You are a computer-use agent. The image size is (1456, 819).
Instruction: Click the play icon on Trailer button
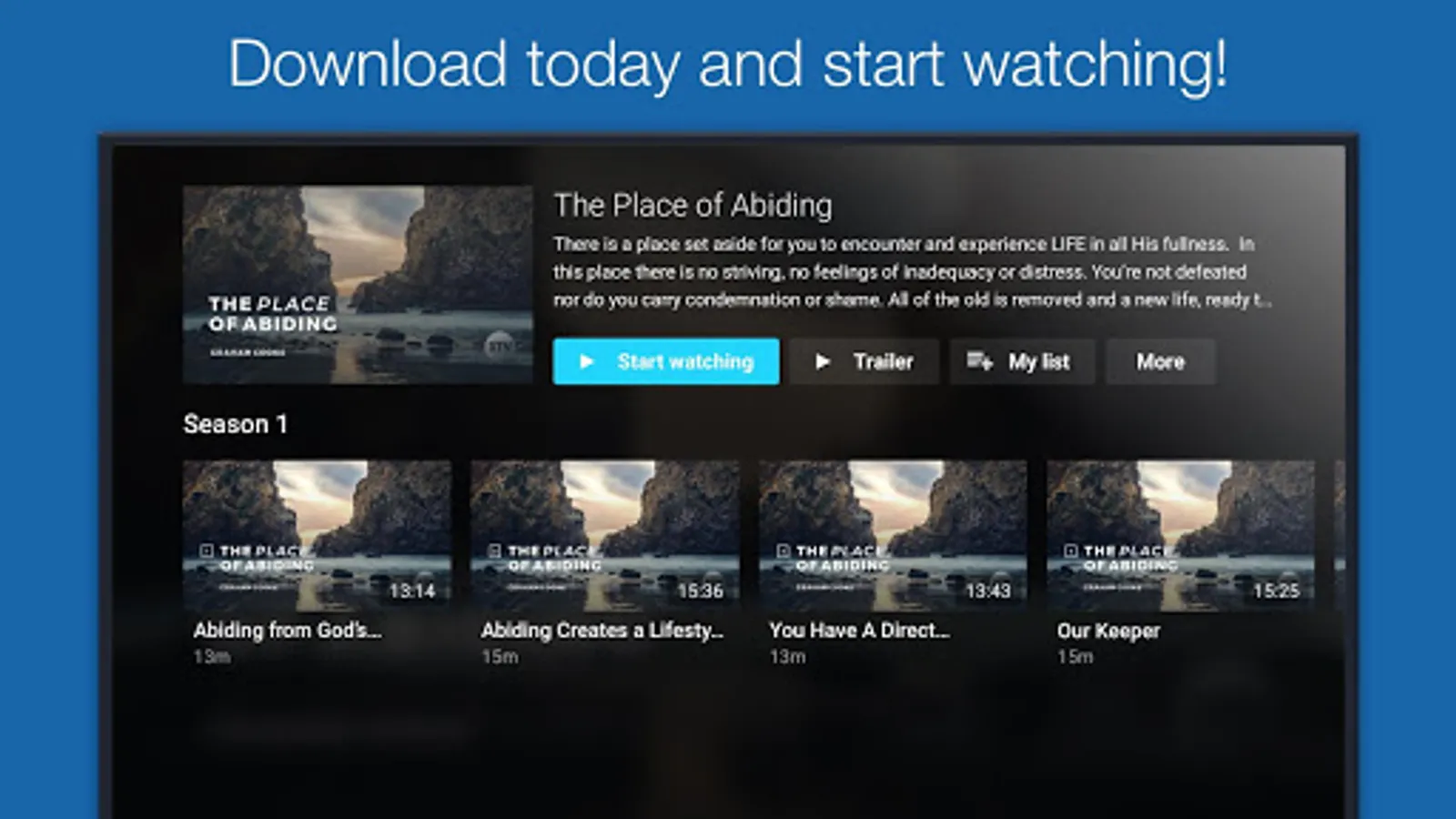(x=823, y=362)
